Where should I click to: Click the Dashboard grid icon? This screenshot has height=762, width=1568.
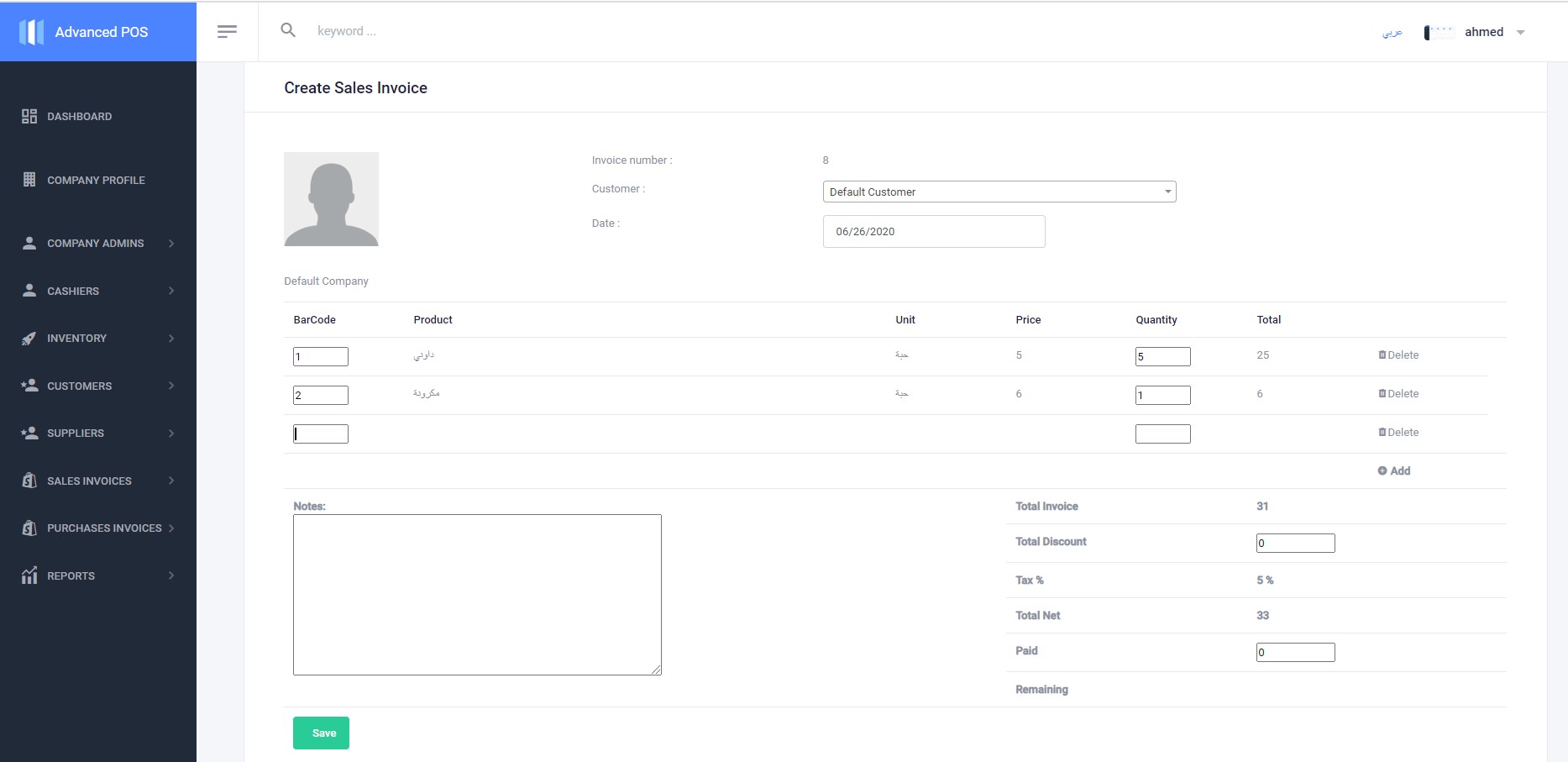click(29, 117)
